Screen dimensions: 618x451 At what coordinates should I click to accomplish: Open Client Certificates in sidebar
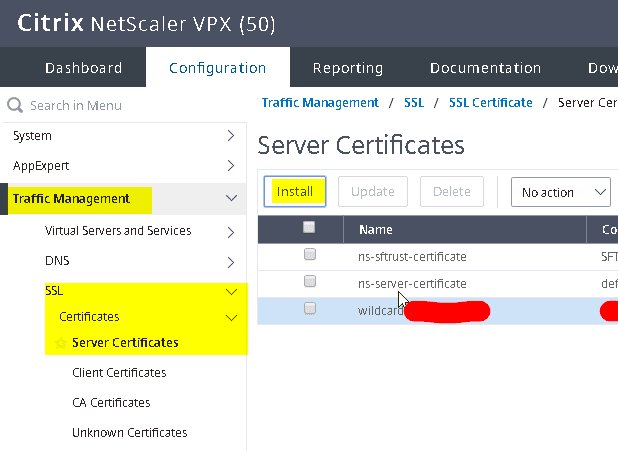click(x=119, y=373)
